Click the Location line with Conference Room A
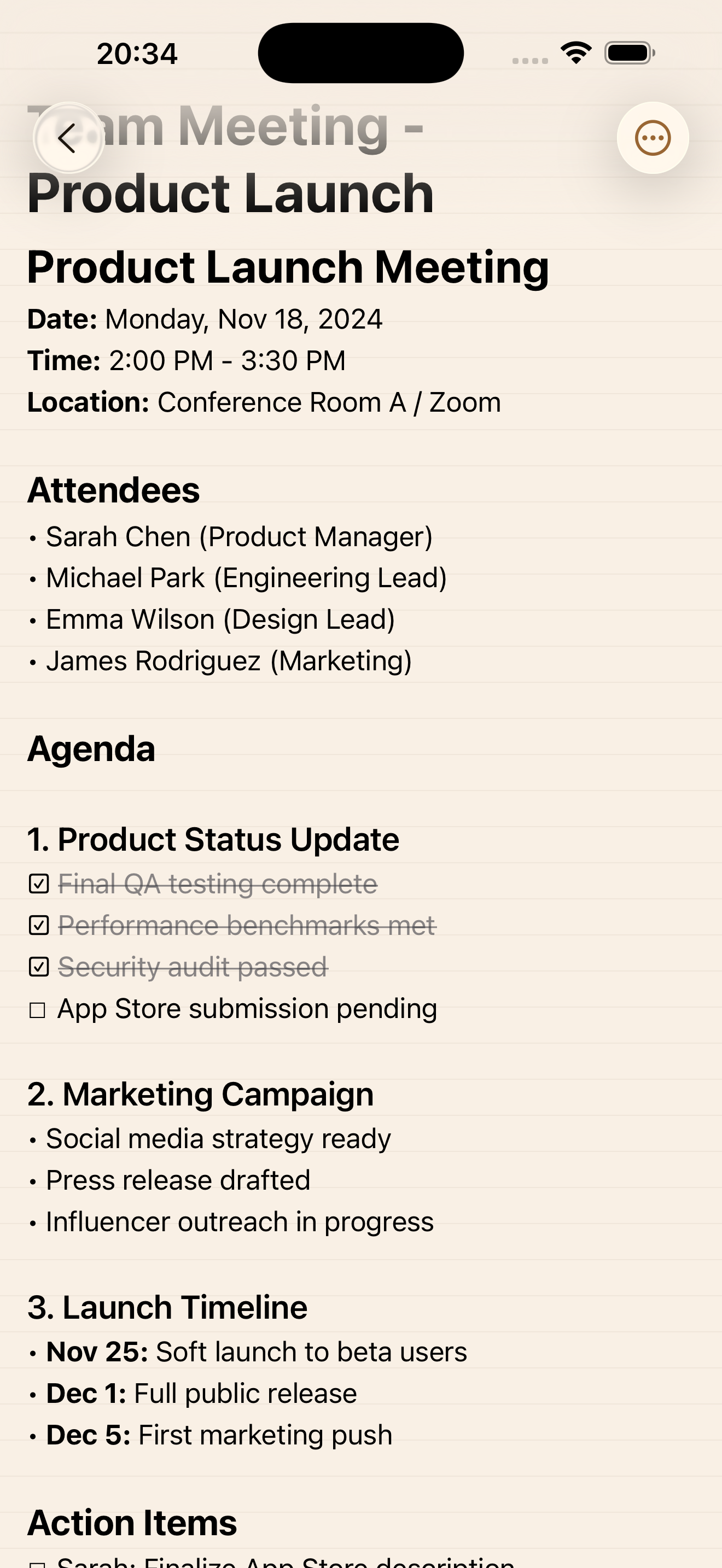722x1568 pixels. coord(264,402)
